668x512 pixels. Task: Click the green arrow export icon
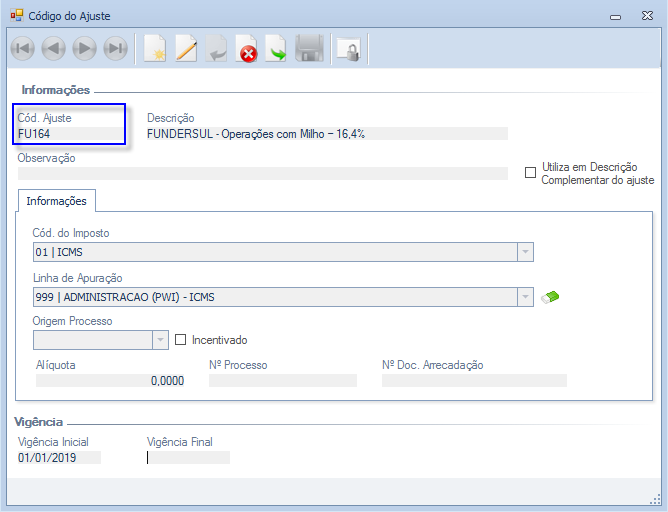(x=276, y=49)
